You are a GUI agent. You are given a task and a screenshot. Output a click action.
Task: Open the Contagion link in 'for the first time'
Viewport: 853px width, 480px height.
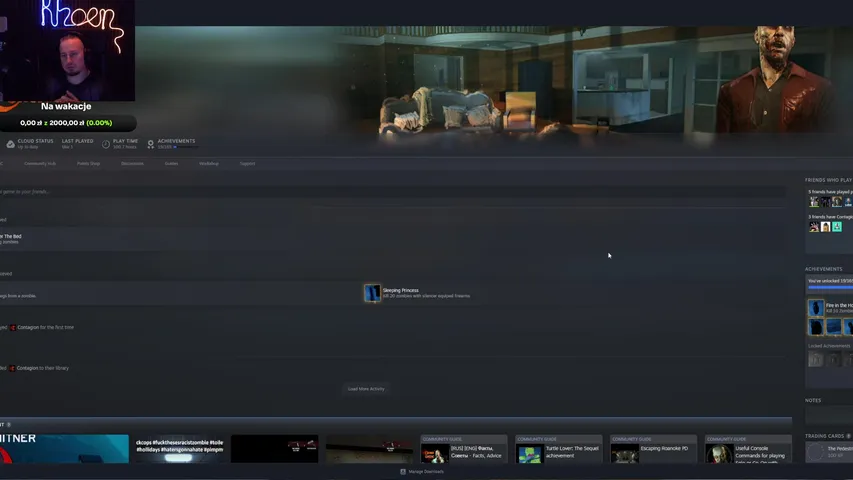pos(28,328)
